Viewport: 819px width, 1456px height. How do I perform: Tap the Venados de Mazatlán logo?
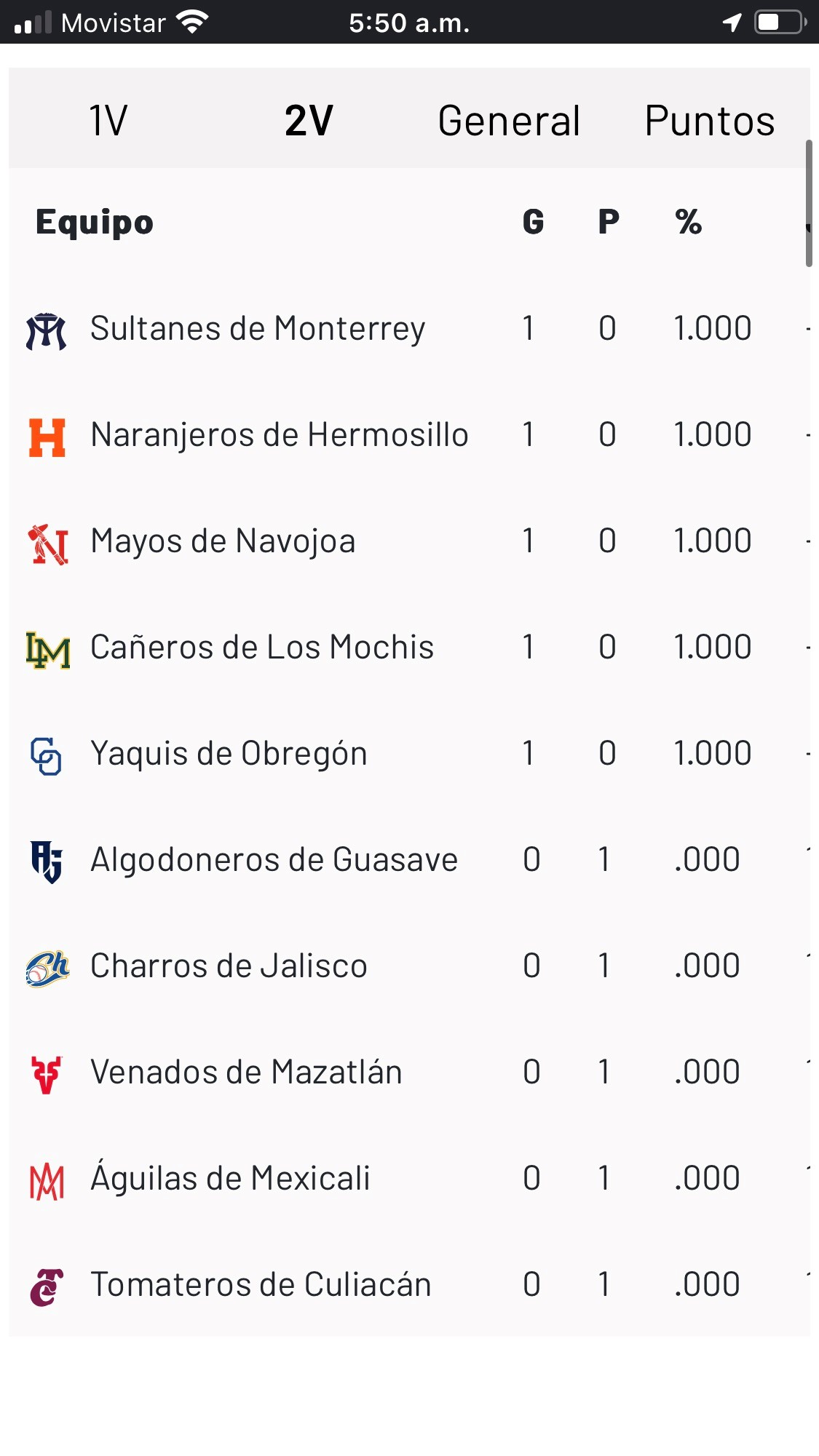pos(47,1075)
